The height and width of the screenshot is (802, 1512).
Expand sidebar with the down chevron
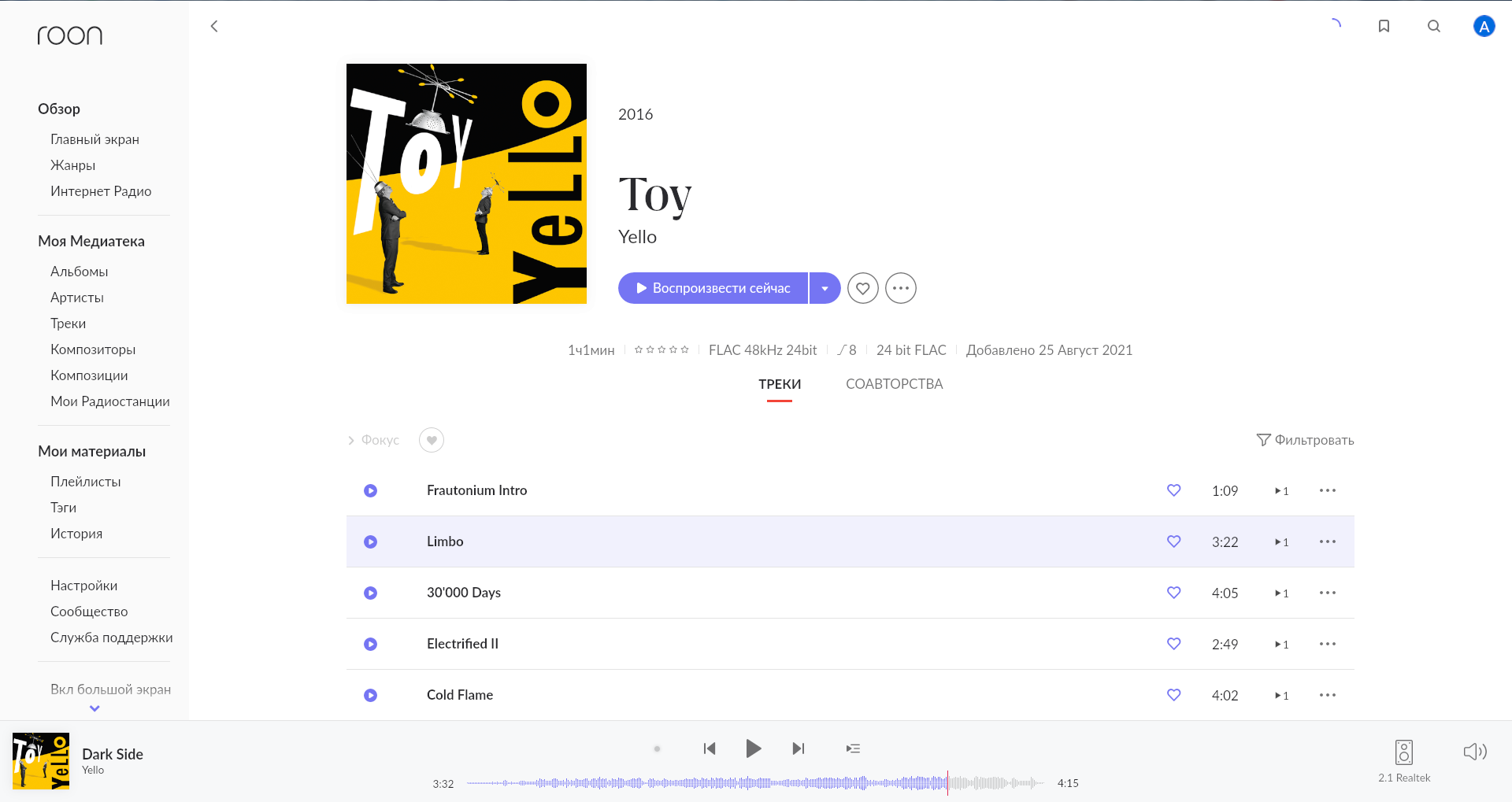pyautogui.click(x=94, y=708)
